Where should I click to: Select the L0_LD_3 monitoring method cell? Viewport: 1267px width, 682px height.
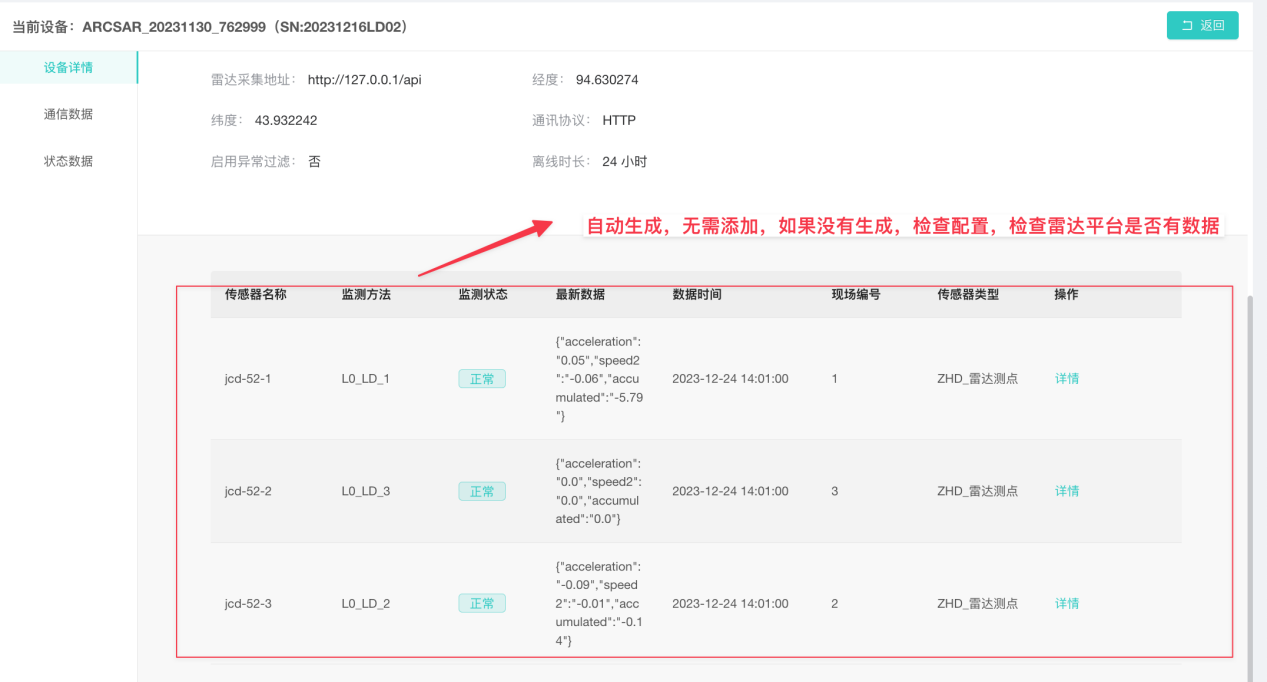pyautogui.click(x=365, y=491)
